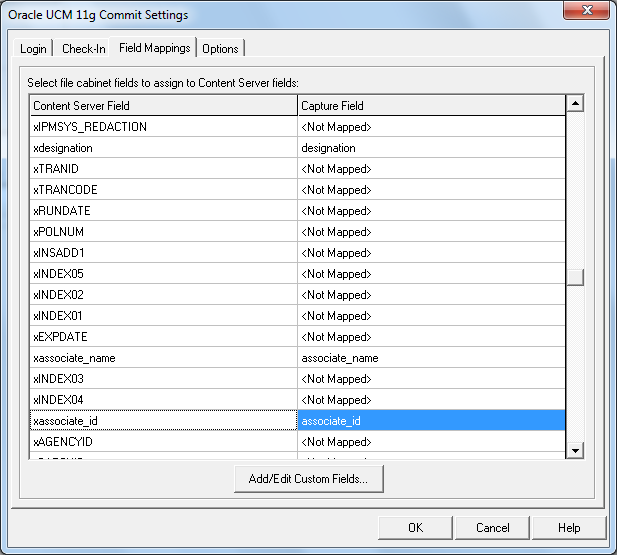Select the xPOLNUM content server field row
617x555 pixels.
163,232
